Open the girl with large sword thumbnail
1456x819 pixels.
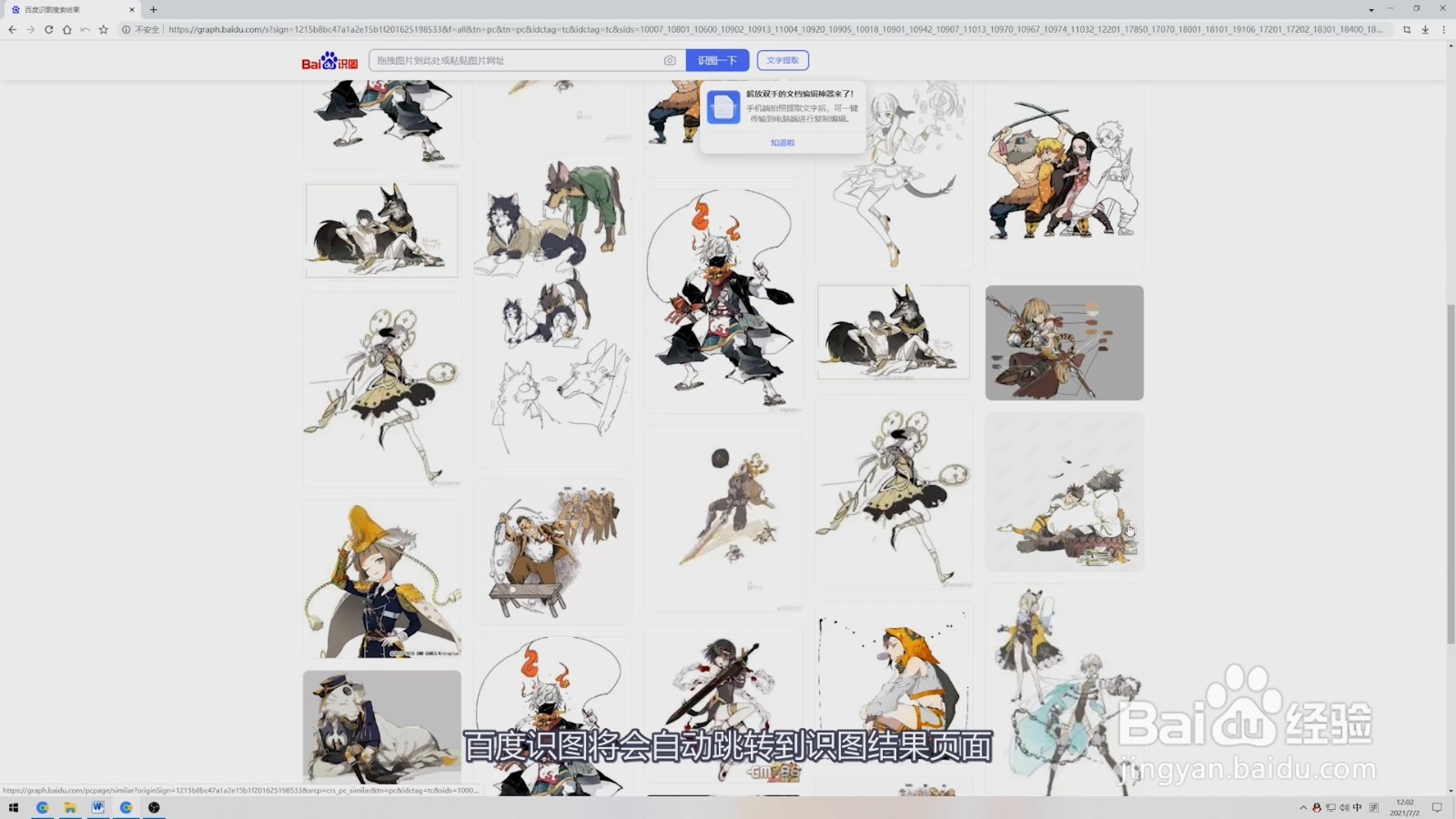tap(723, 705)
